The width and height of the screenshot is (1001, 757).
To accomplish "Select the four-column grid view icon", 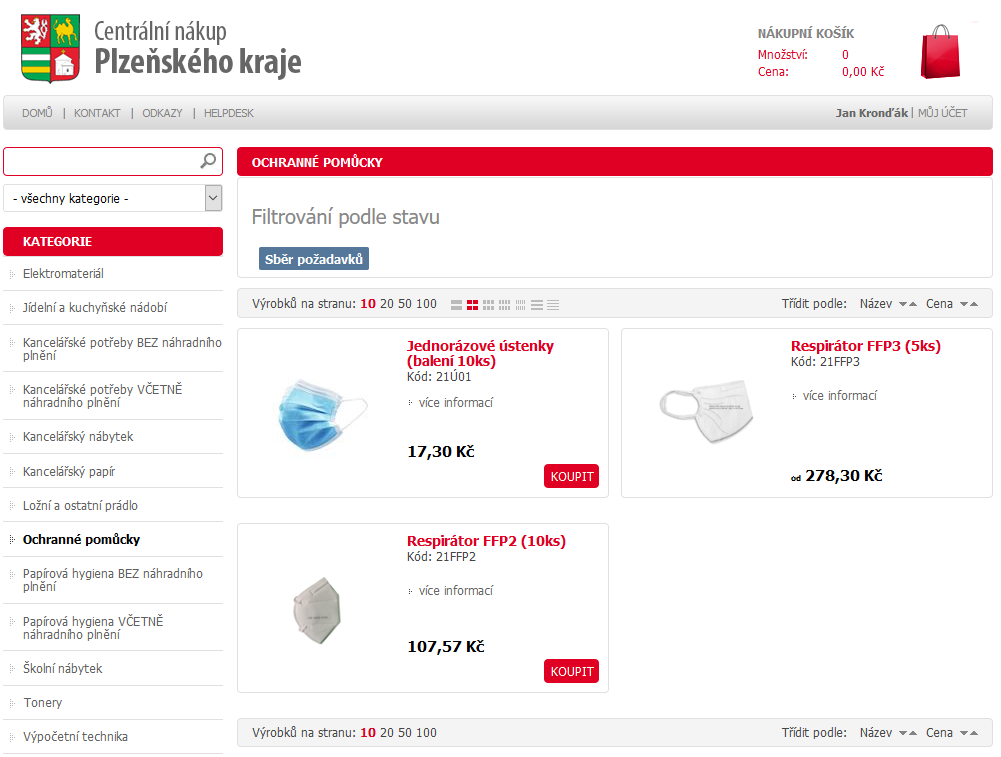I will point(504,305).
